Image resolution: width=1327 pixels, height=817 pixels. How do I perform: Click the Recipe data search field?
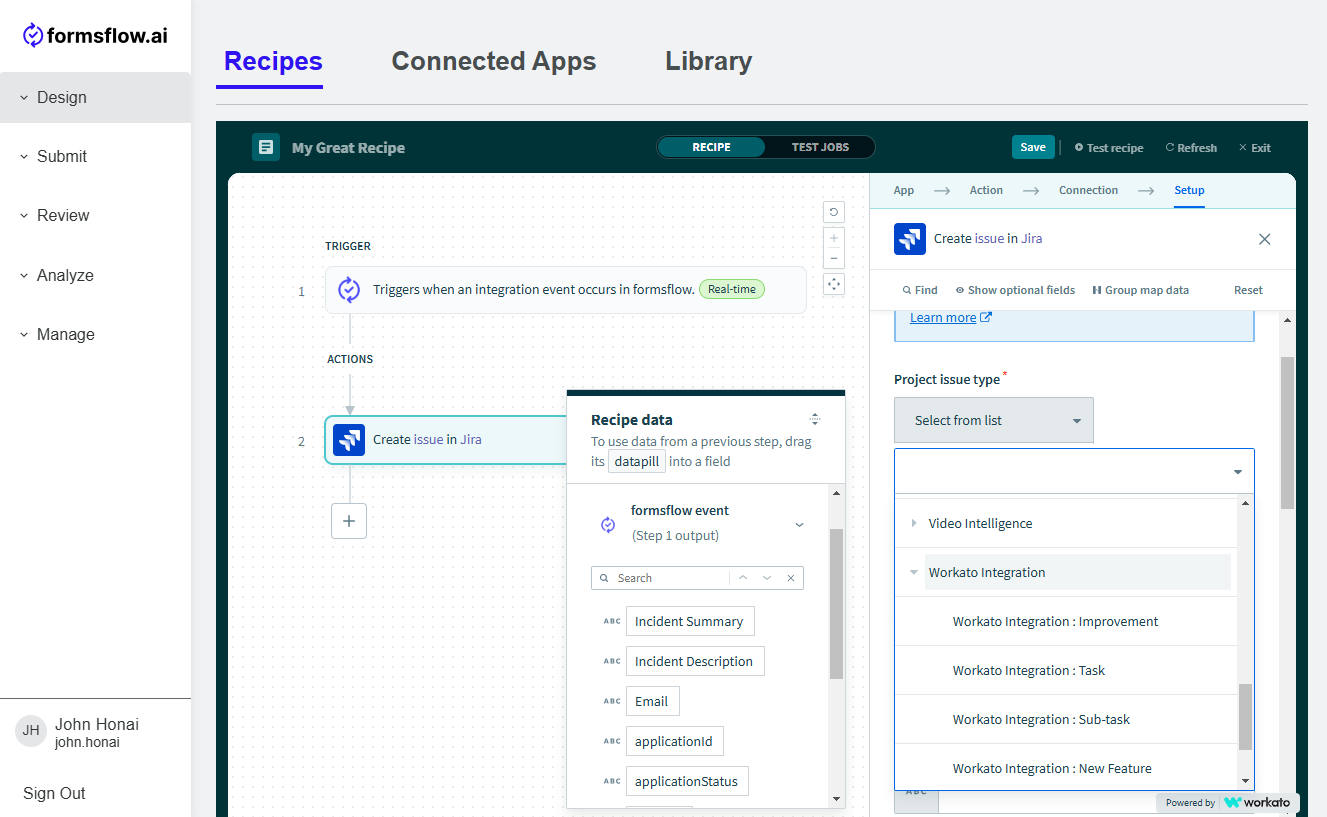(x=672, y=578)
